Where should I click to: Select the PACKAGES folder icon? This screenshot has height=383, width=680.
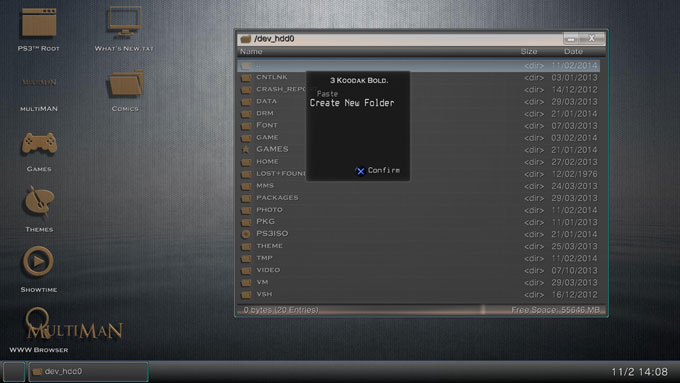pos(246,198)
